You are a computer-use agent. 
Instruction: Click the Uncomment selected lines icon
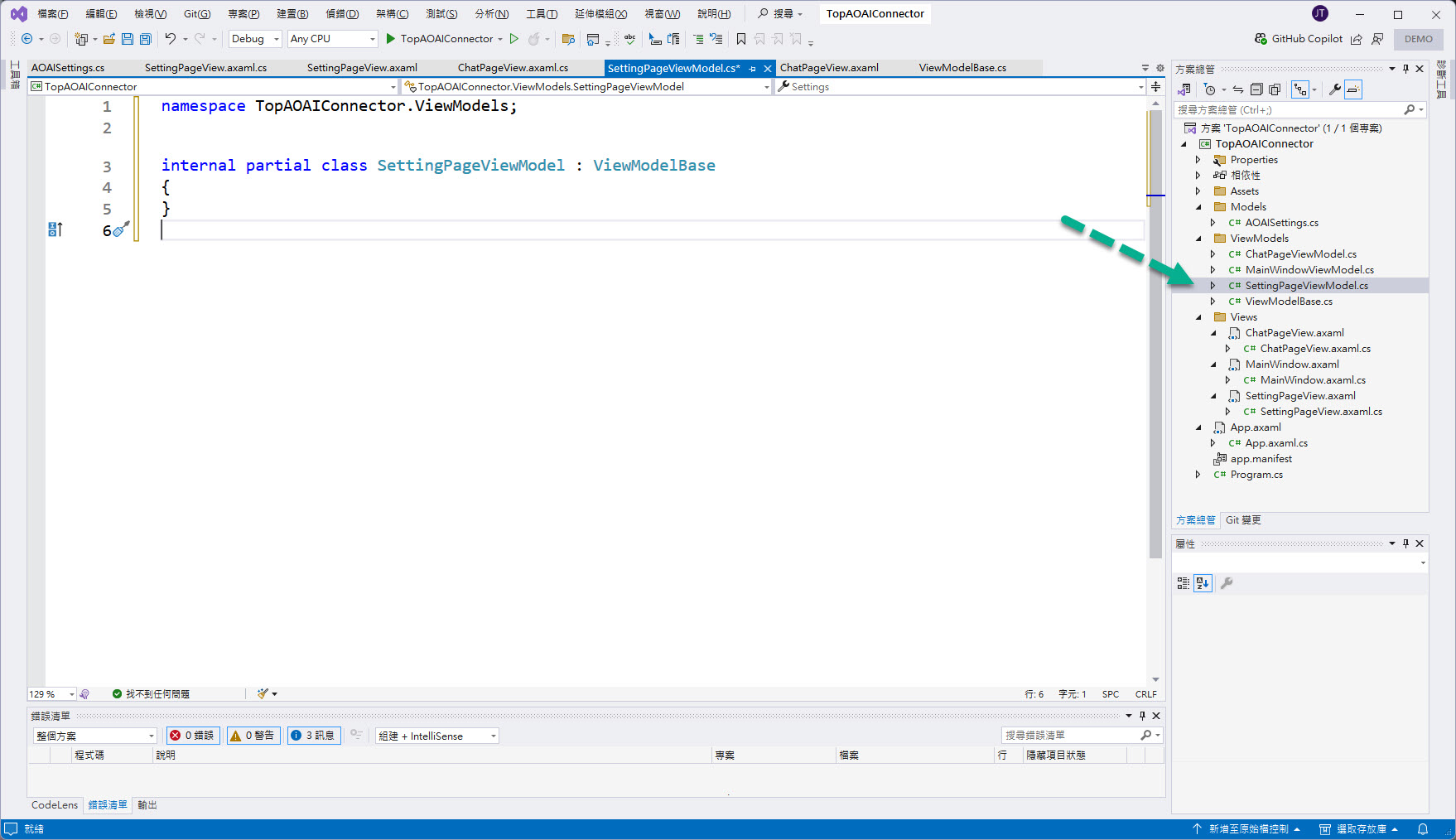tap(716, 39)
